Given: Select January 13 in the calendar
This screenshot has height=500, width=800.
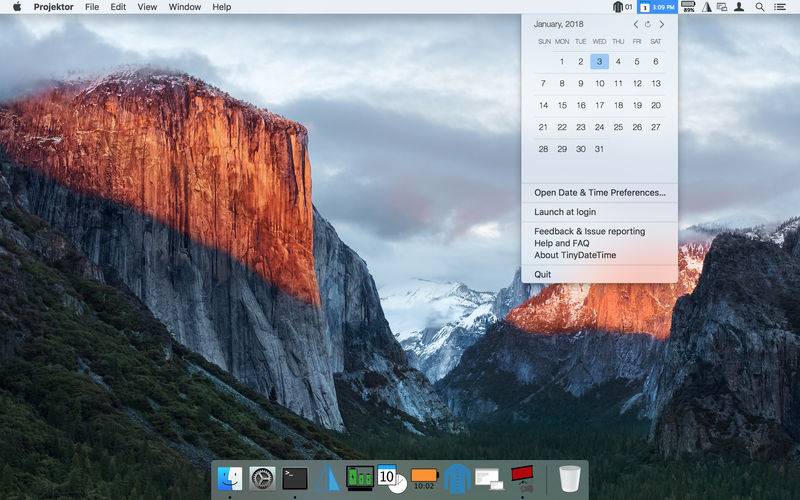Looking at the screenshot, I should (656, 83).
